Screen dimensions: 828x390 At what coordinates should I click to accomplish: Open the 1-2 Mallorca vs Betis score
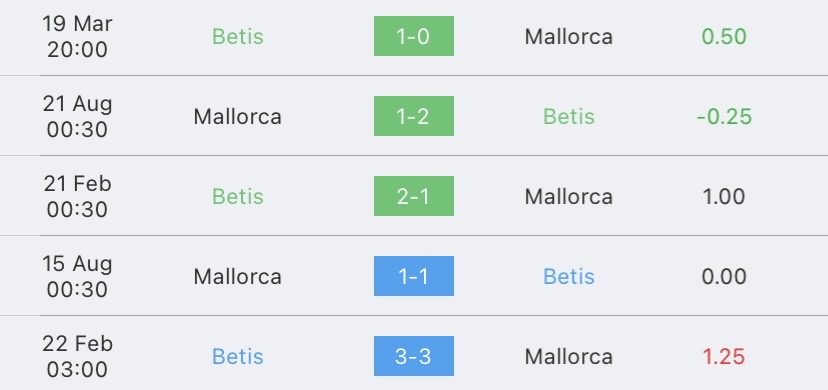(x=413, y=116)
